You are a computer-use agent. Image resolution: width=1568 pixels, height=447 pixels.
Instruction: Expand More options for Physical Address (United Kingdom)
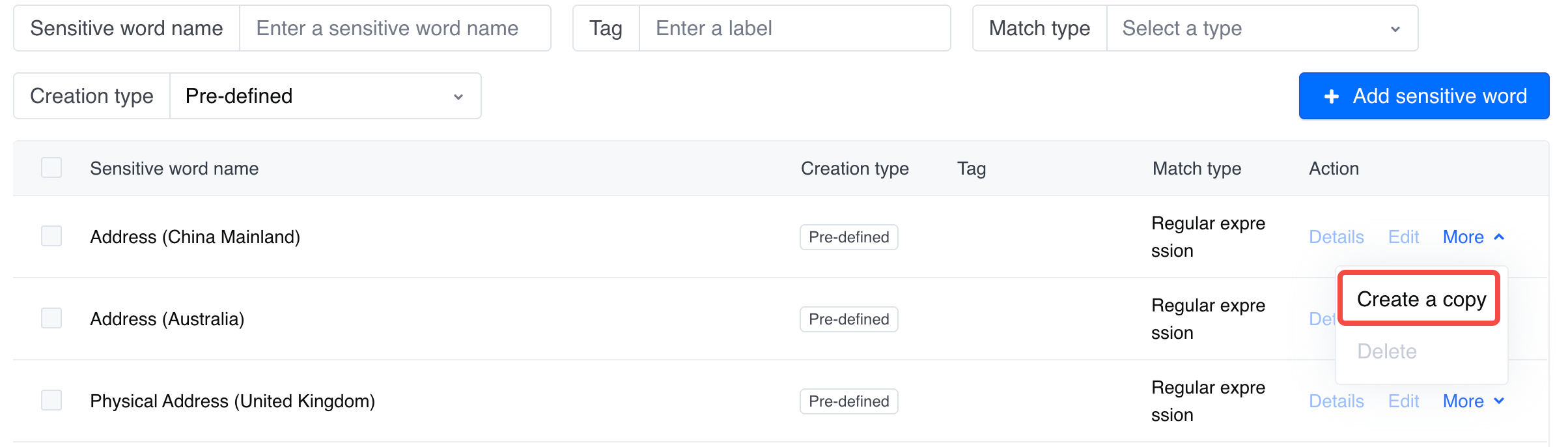click(1464, 401)
